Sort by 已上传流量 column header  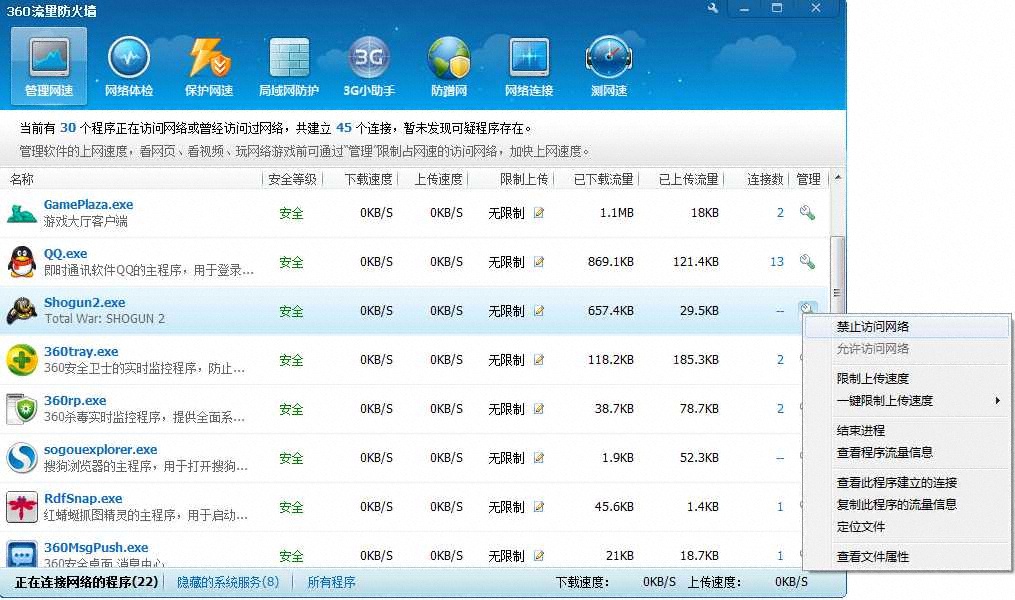pyautogui.click(x=688, y=179)
